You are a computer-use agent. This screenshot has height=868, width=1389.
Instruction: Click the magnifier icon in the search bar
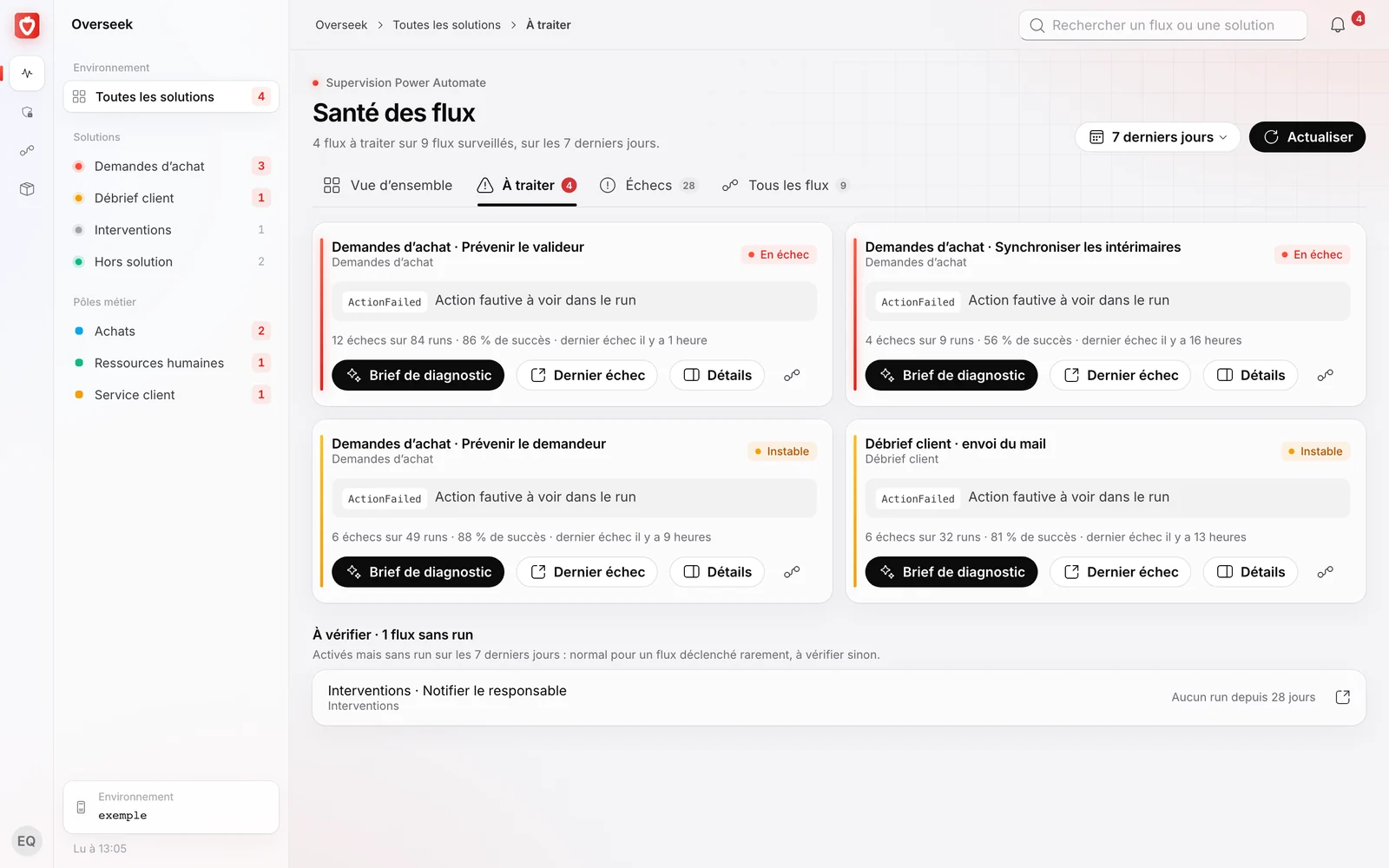(x=1037, y=25)
